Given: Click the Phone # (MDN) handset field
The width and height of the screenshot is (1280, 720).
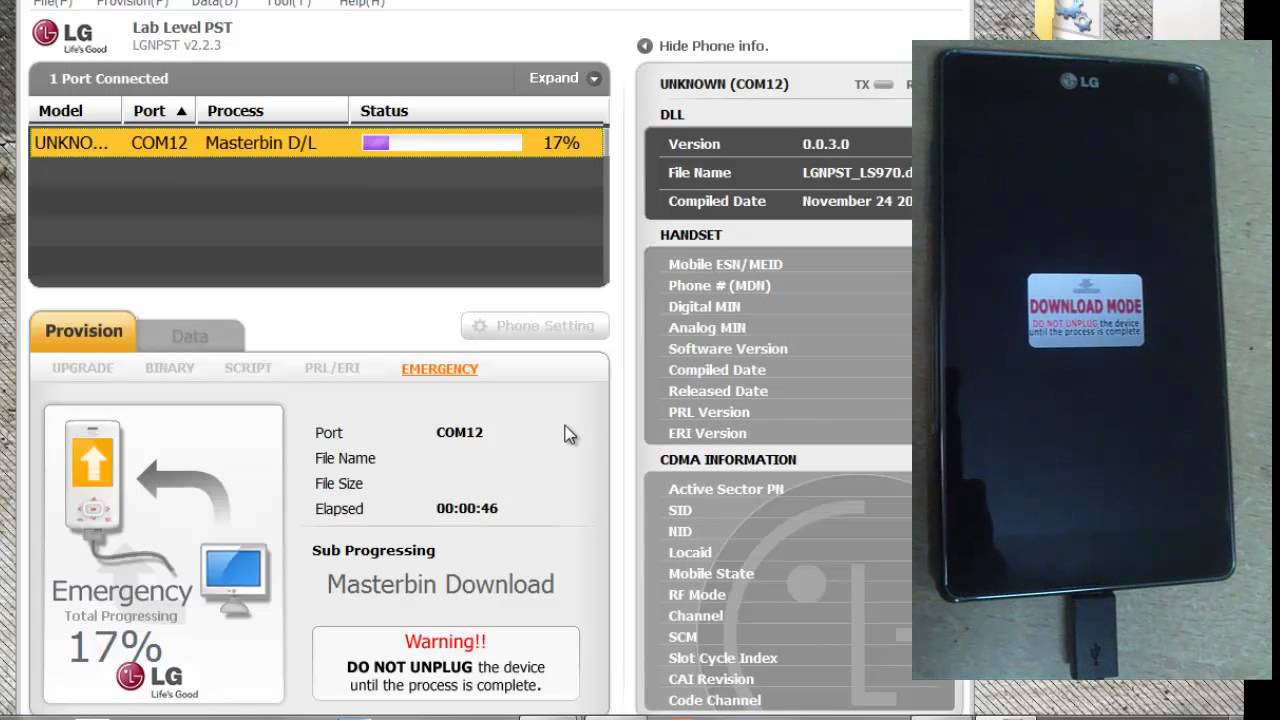Looking at the screenshot, I should click(719, 285).
